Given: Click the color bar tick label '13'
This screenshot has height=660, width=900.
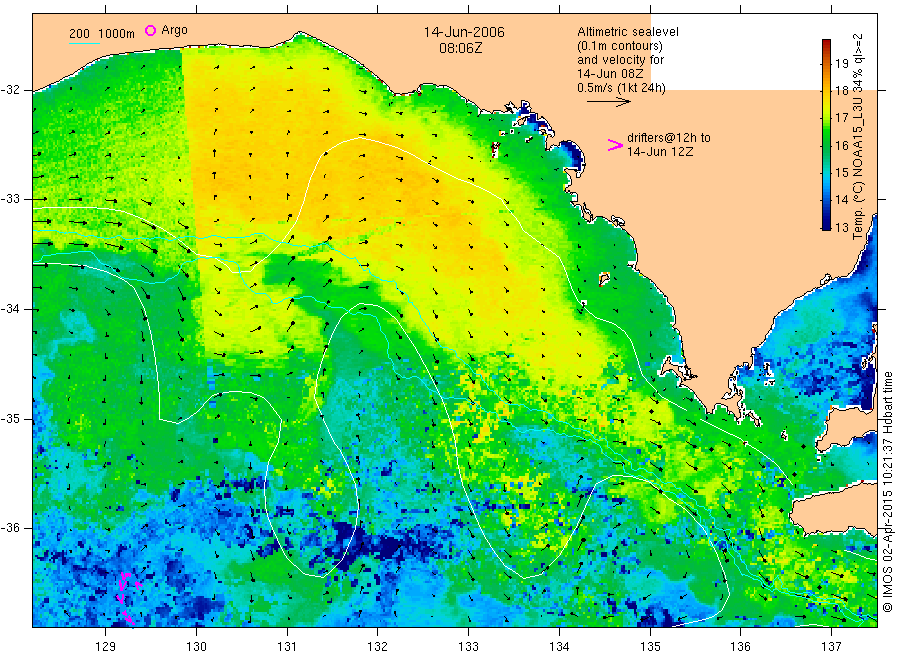Looking at the screenshot, I should point(841,227).
